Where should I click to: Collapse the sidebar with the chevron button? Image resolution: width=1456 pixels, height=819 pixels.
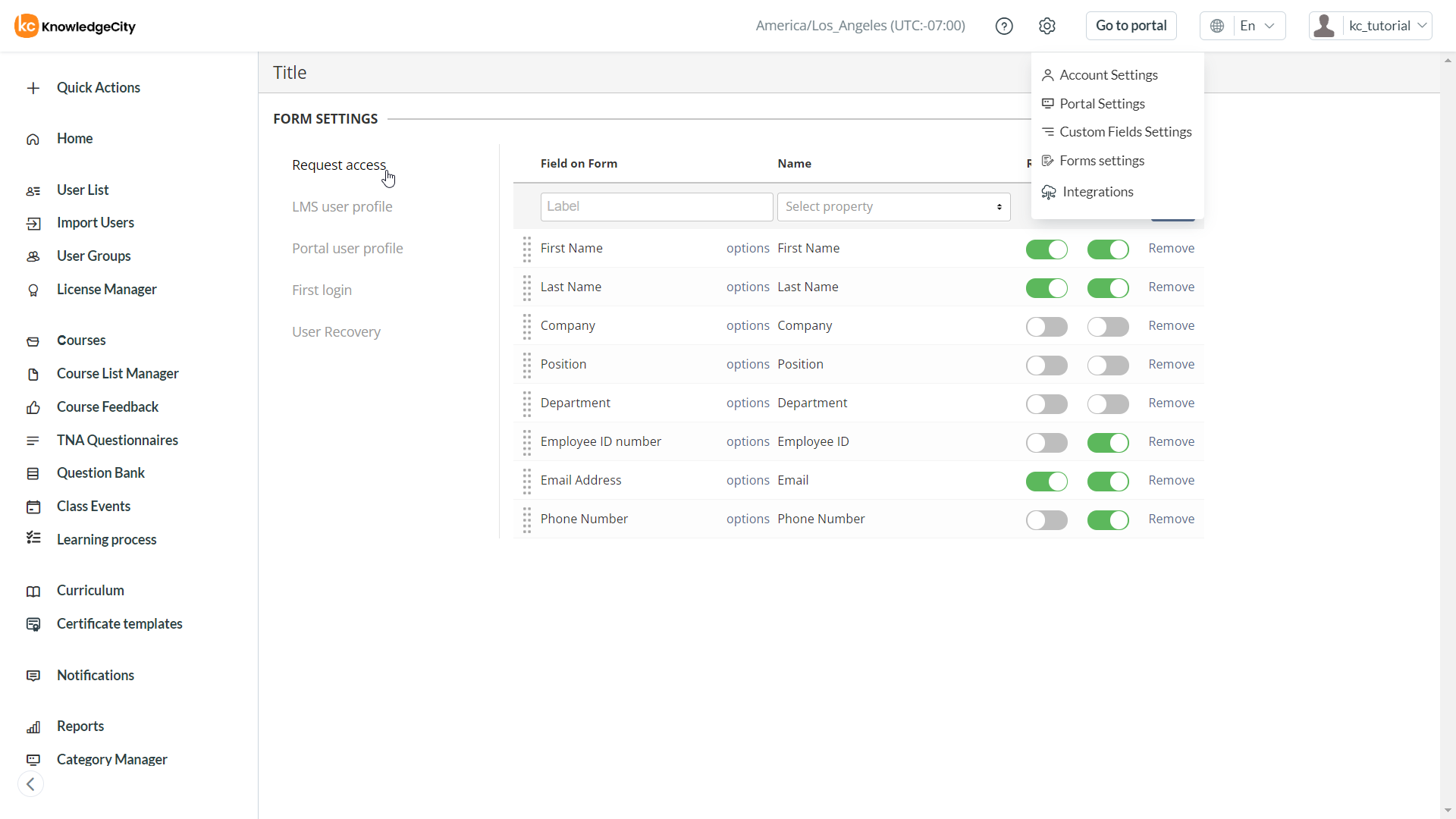tap(30, 784)
